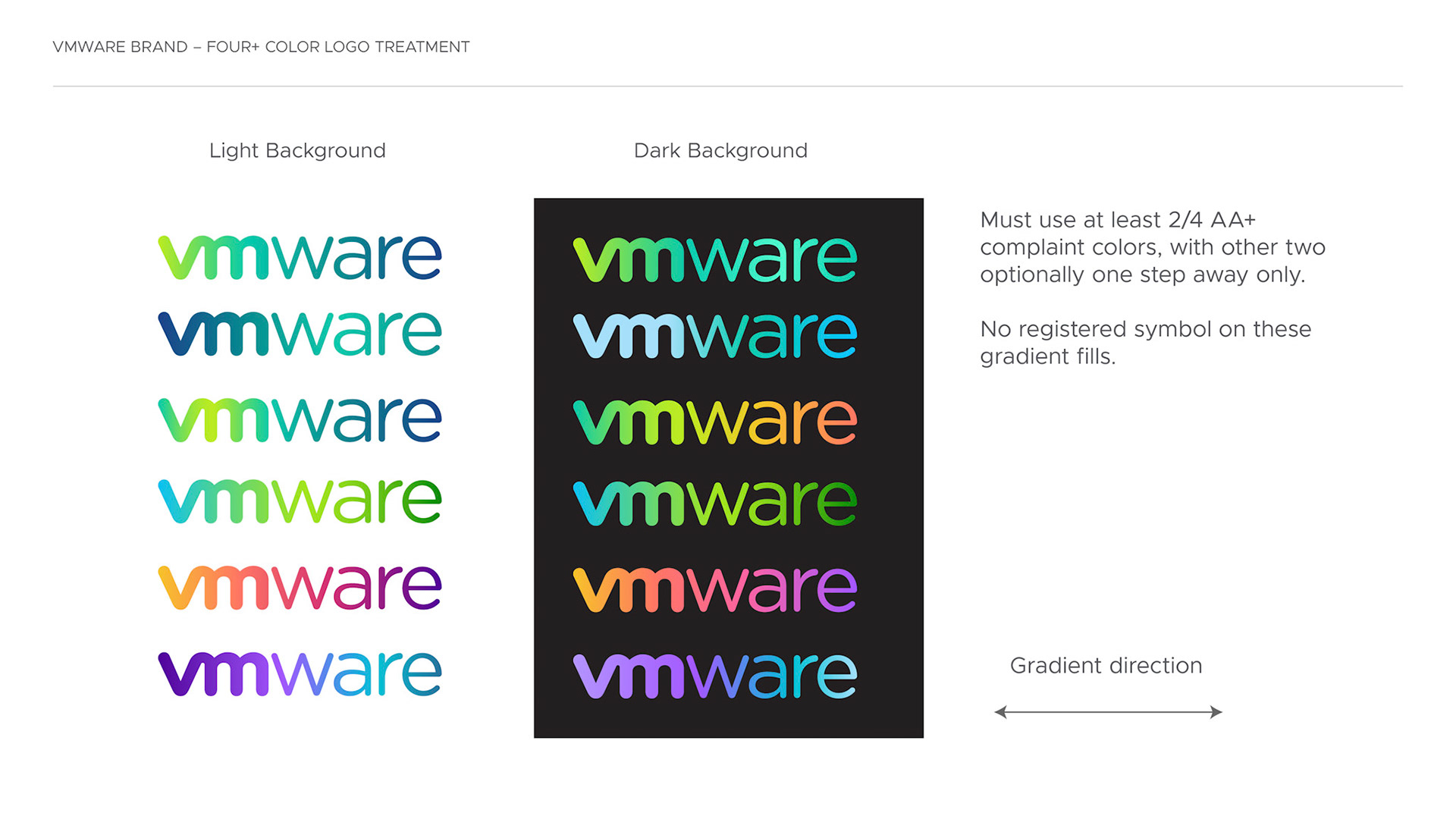1456x819 pixels.
Task: Click the lime-to-teal vmware logo on dark panel
Action: [x=715, y=259]
